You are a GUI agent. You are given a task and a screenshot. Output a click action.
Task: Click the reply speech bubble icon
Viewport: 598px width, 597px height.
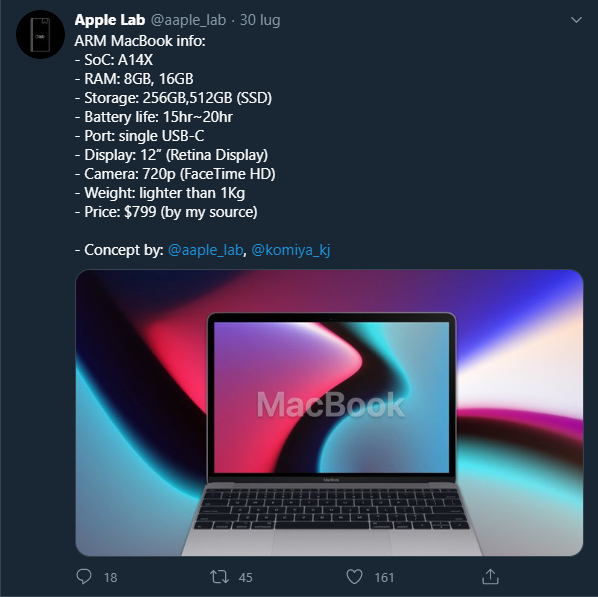84,576
